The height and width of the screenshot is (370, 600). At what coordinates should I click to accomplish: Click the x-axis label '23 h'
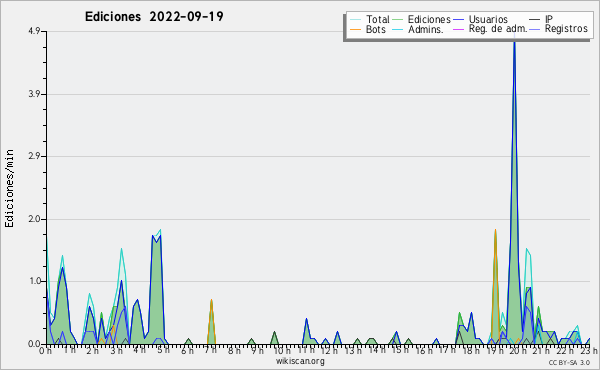click(589, 350)
